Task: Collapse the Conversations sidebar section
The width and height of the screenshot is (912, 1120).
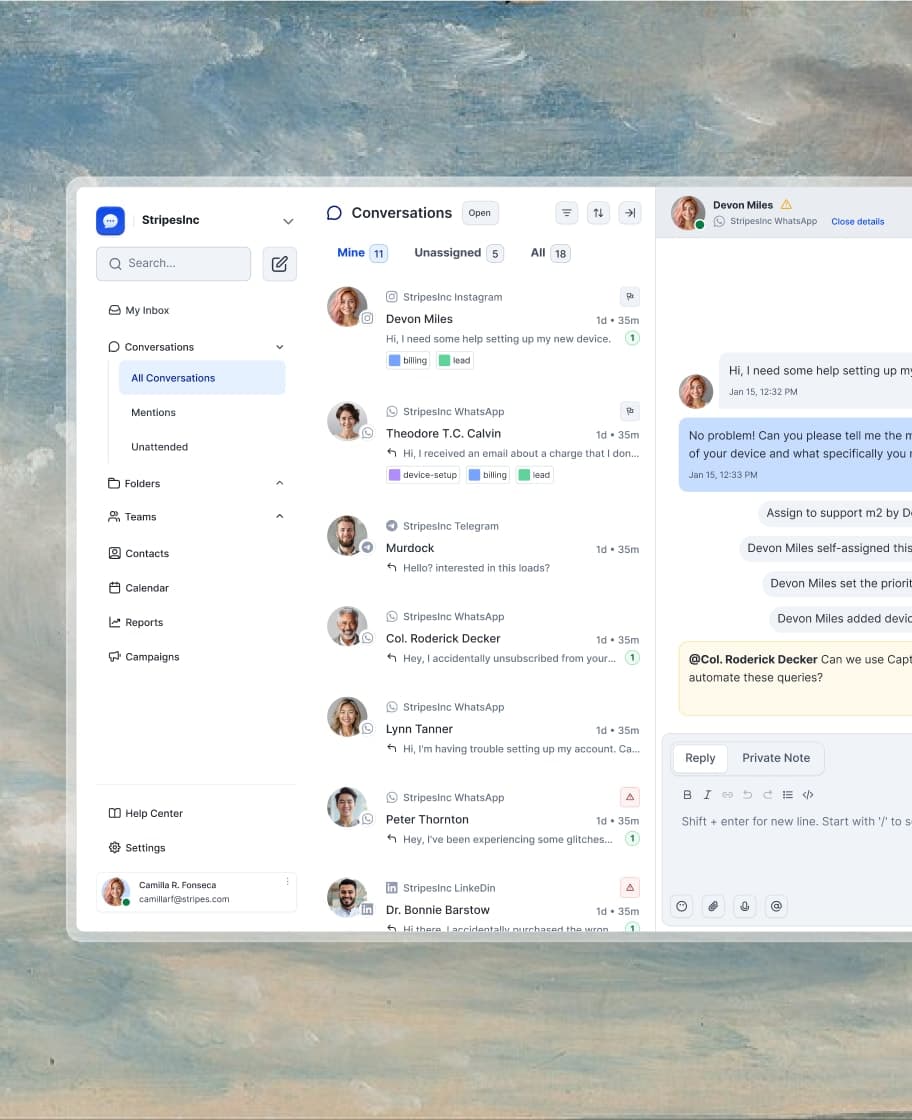Action: [x=280, y=347]
